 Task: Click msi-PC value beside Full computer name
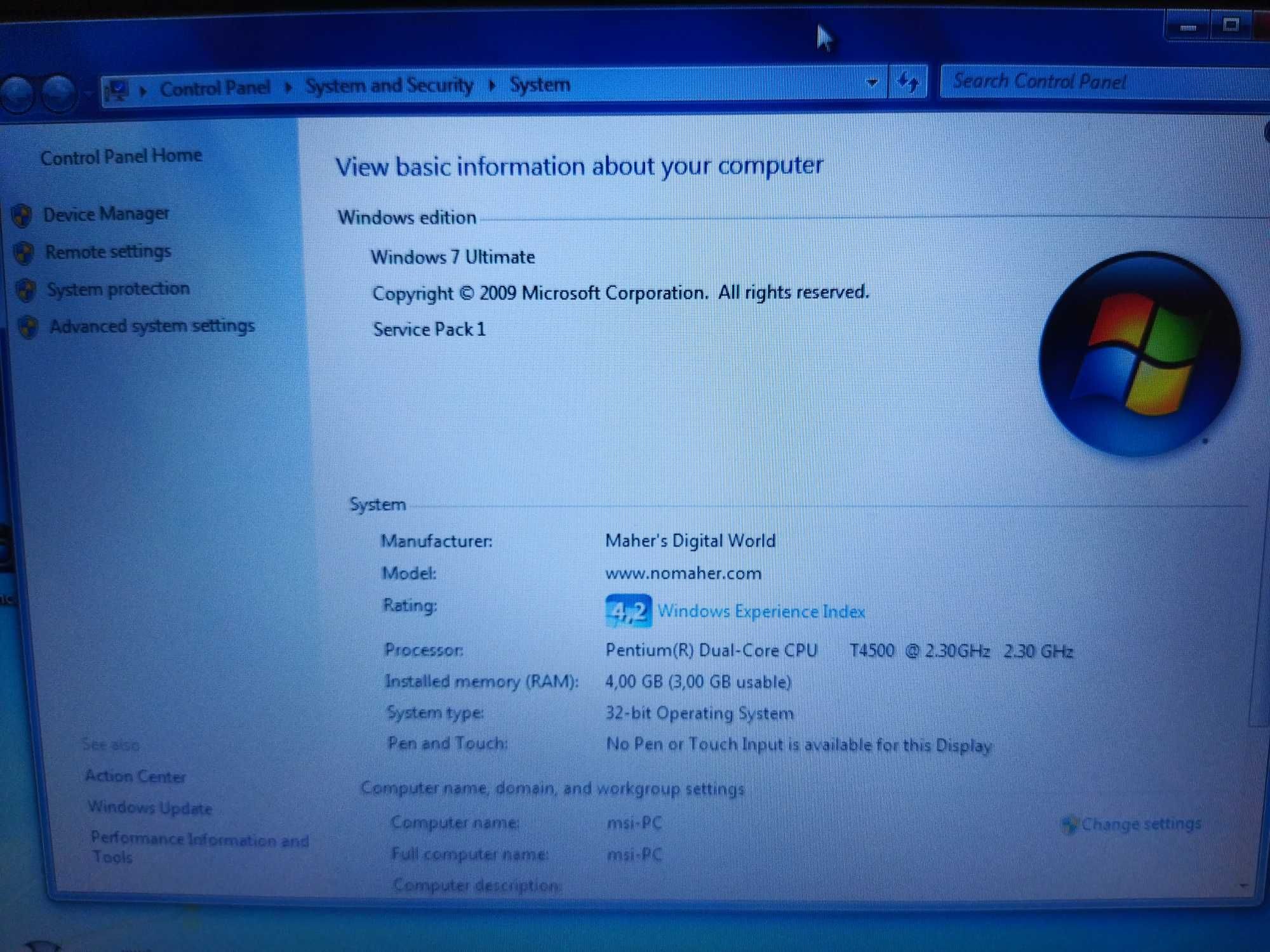click(x=634, y=855)
